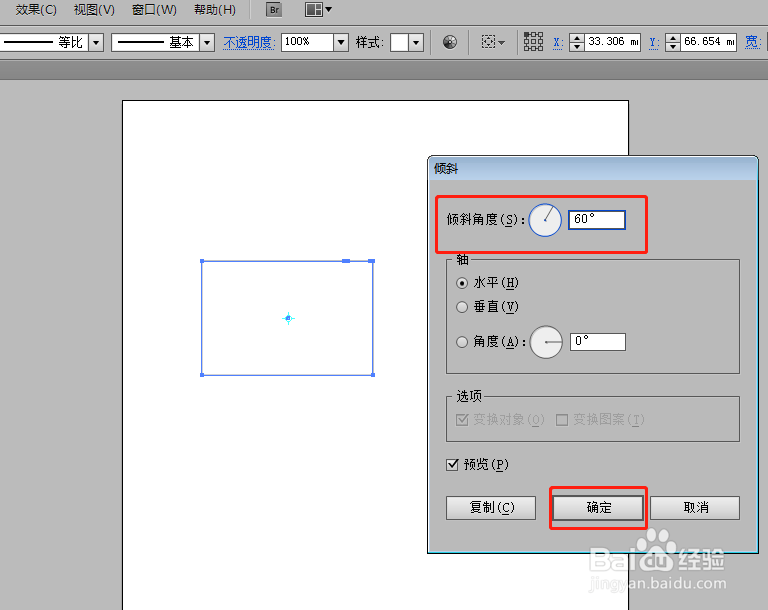Viewport: 768px width, 610px height.
Task: Open the 窗口(W) menu
Action: 154,9
